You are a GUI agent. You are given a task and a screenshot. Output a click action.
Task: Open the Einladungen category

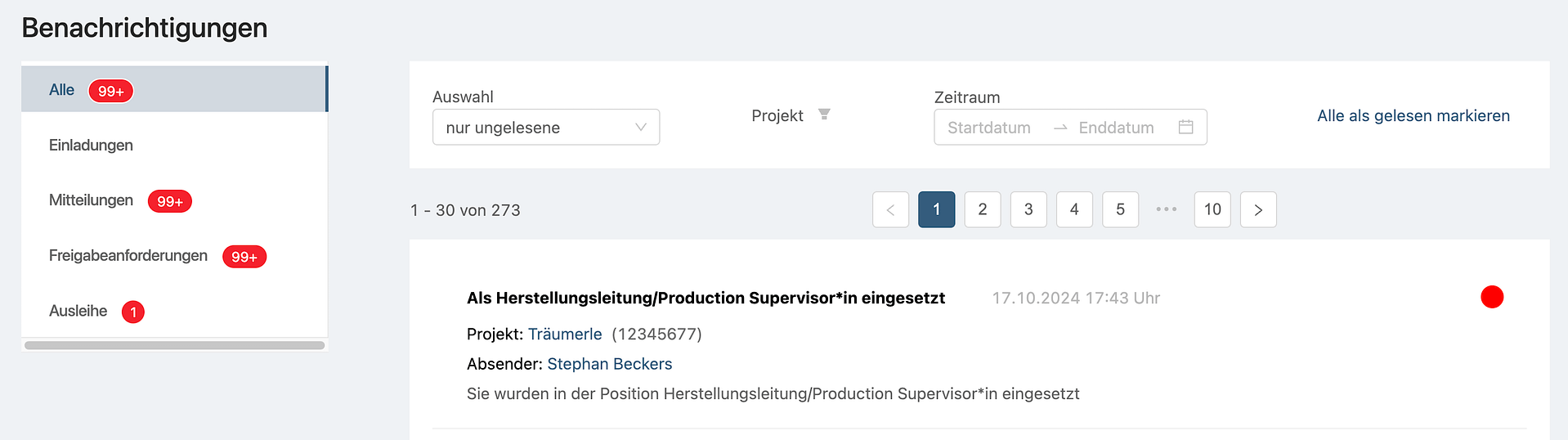tap(91, 145)
